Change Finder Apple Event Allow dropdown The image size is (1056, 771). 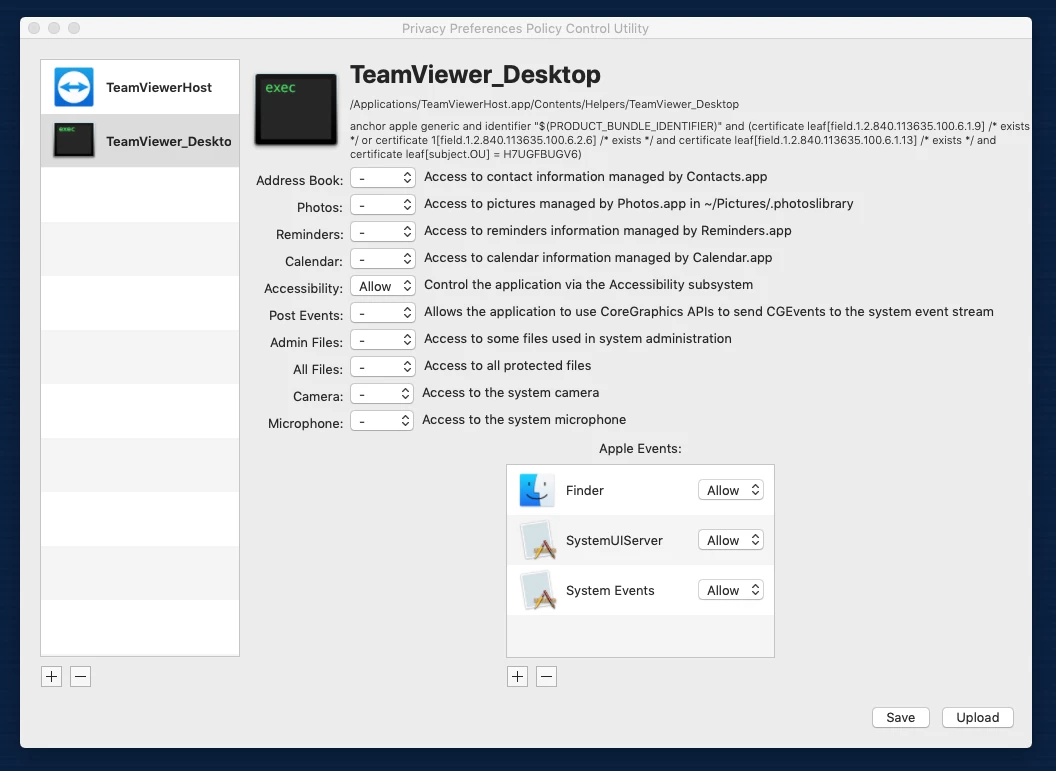tap(731, 490)
